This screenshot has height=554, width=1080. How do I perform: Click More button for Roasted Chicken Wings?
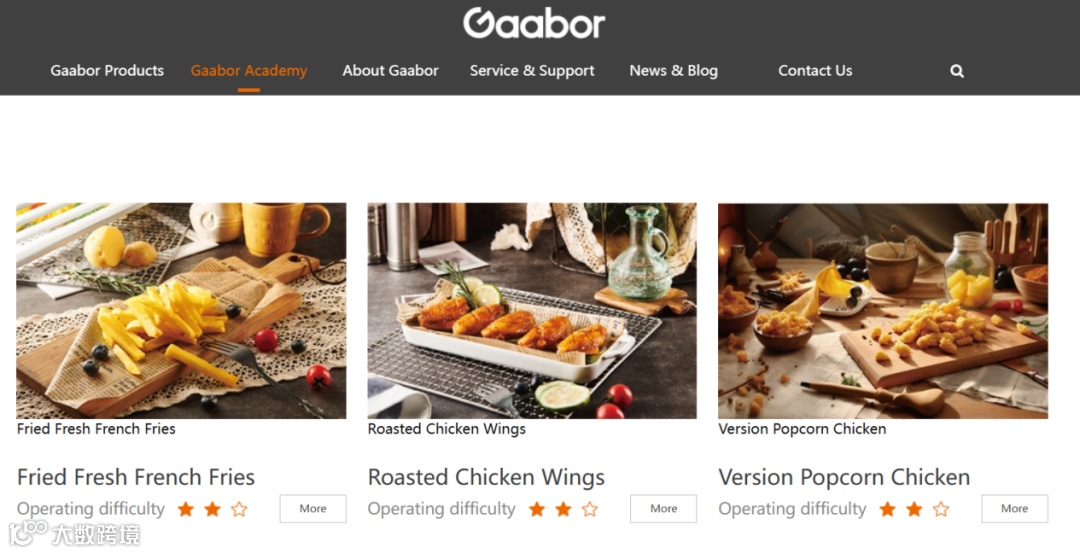pyautogui.click(x=663, y=509)
